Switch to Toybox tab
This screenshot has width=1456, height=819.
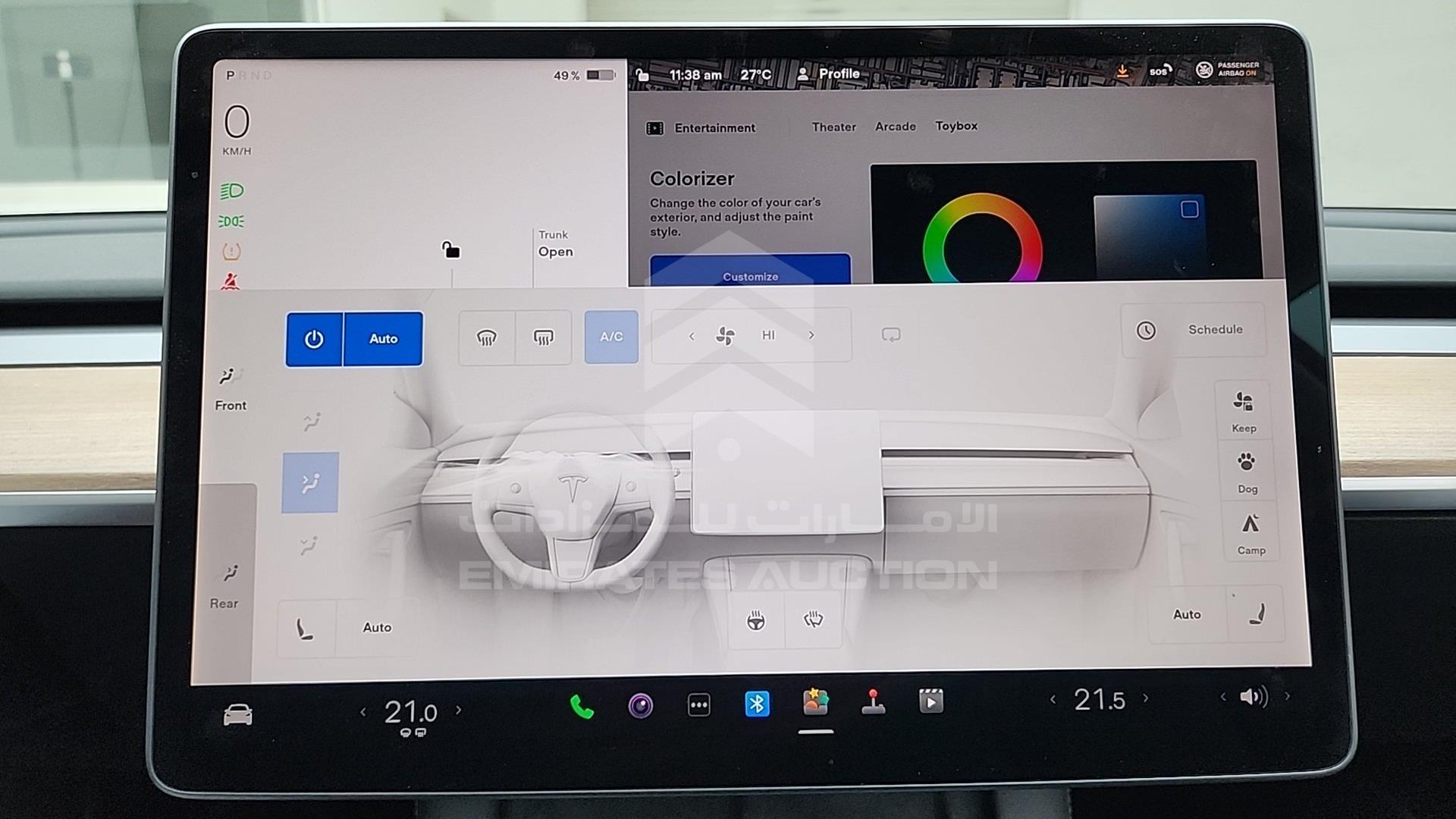(x=956, y=126)
